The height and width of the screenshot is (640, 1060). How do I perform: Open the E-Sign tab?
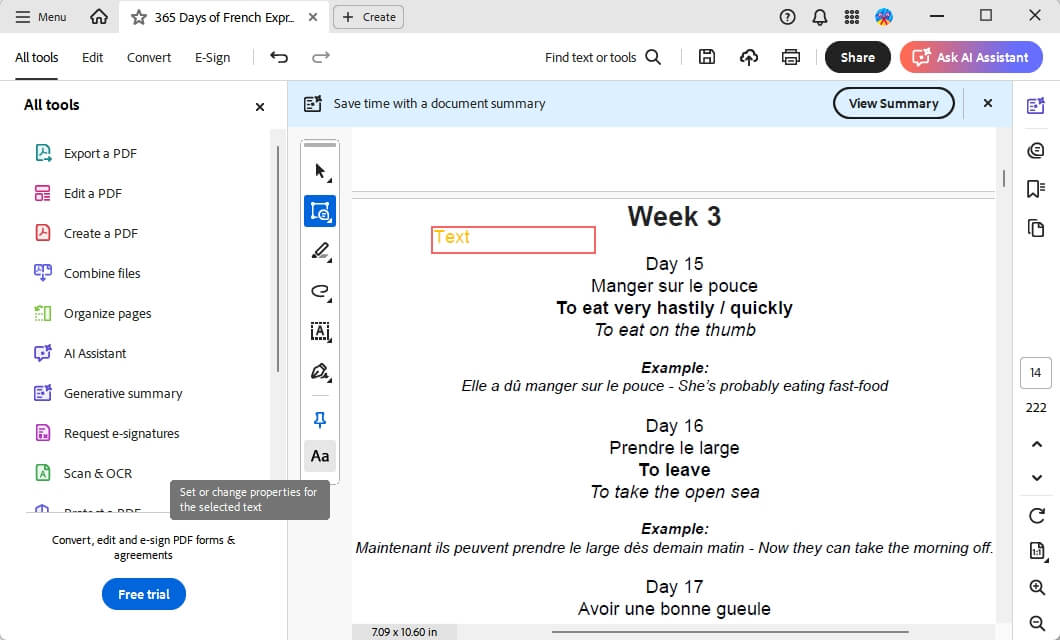click(x=212, y=57)
